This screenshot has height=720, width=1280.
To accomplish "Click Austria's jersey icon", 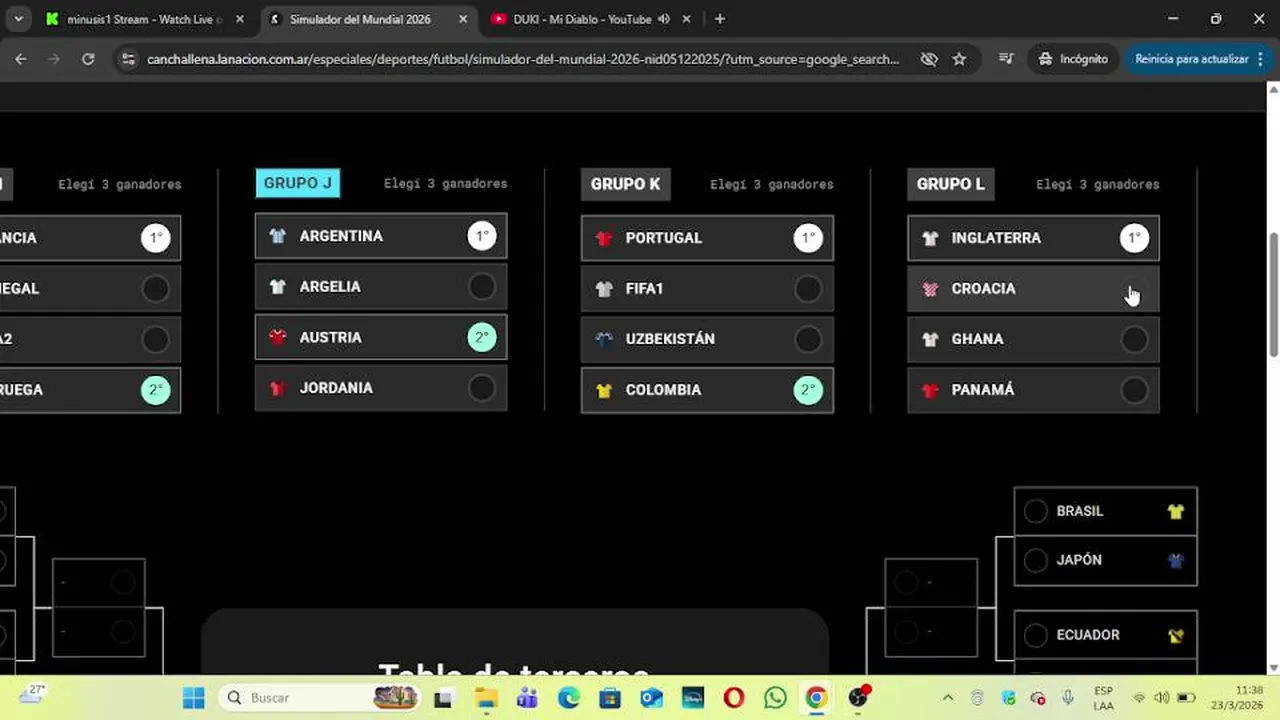I will [x=278, y=337].
